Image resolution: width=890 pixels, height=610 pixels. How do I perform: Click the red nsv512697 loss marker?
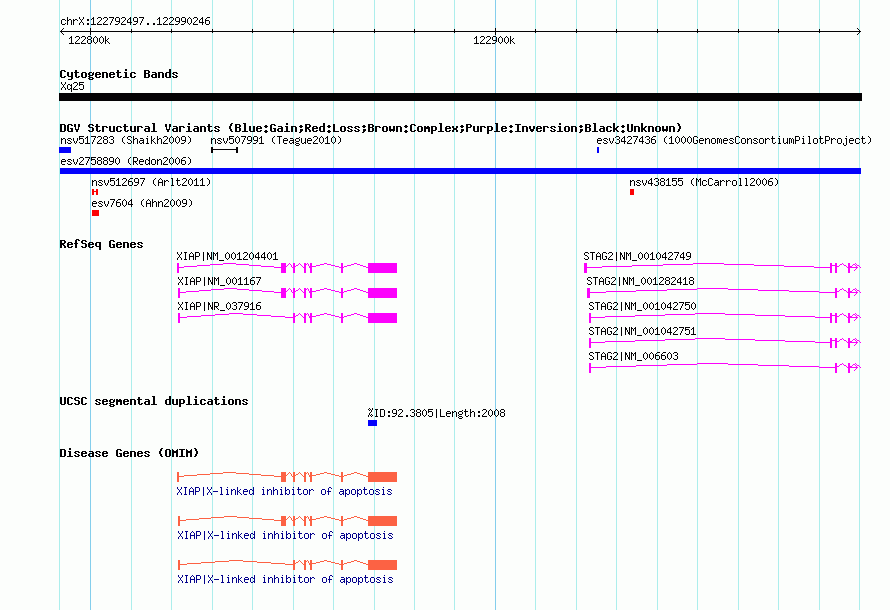point(95,192)
